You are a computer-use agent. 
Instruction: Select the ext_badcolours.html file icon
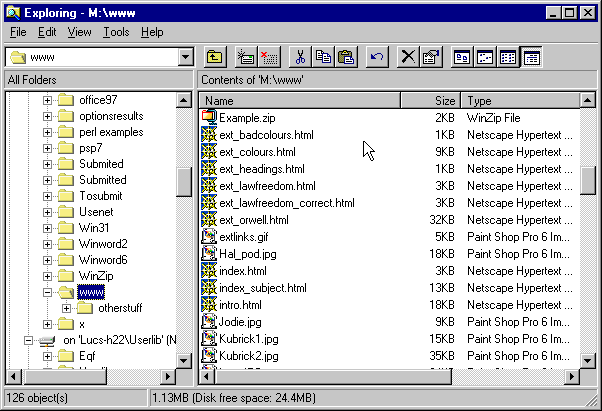coord(209,135)
